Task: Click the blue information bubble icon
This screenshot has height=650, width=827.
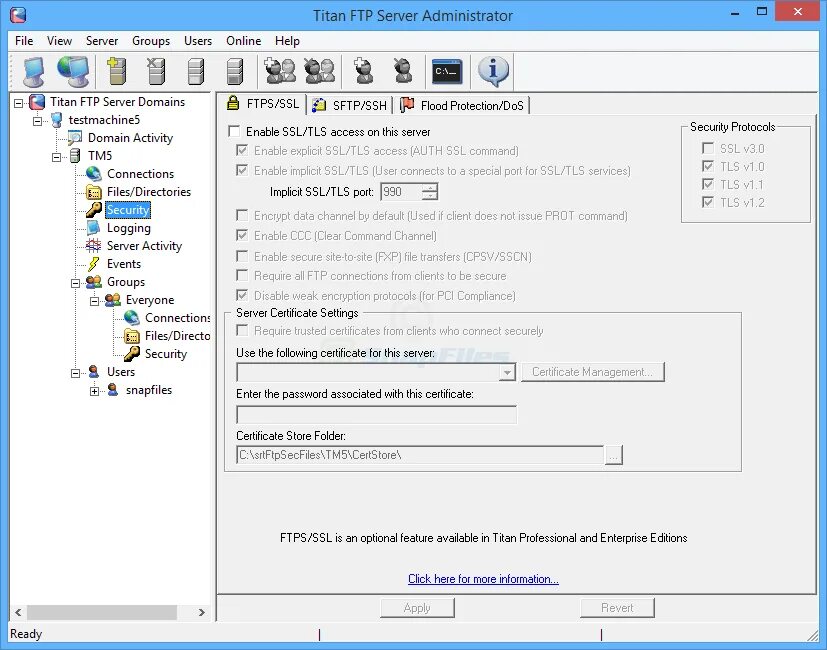Action: click(493, 72)
